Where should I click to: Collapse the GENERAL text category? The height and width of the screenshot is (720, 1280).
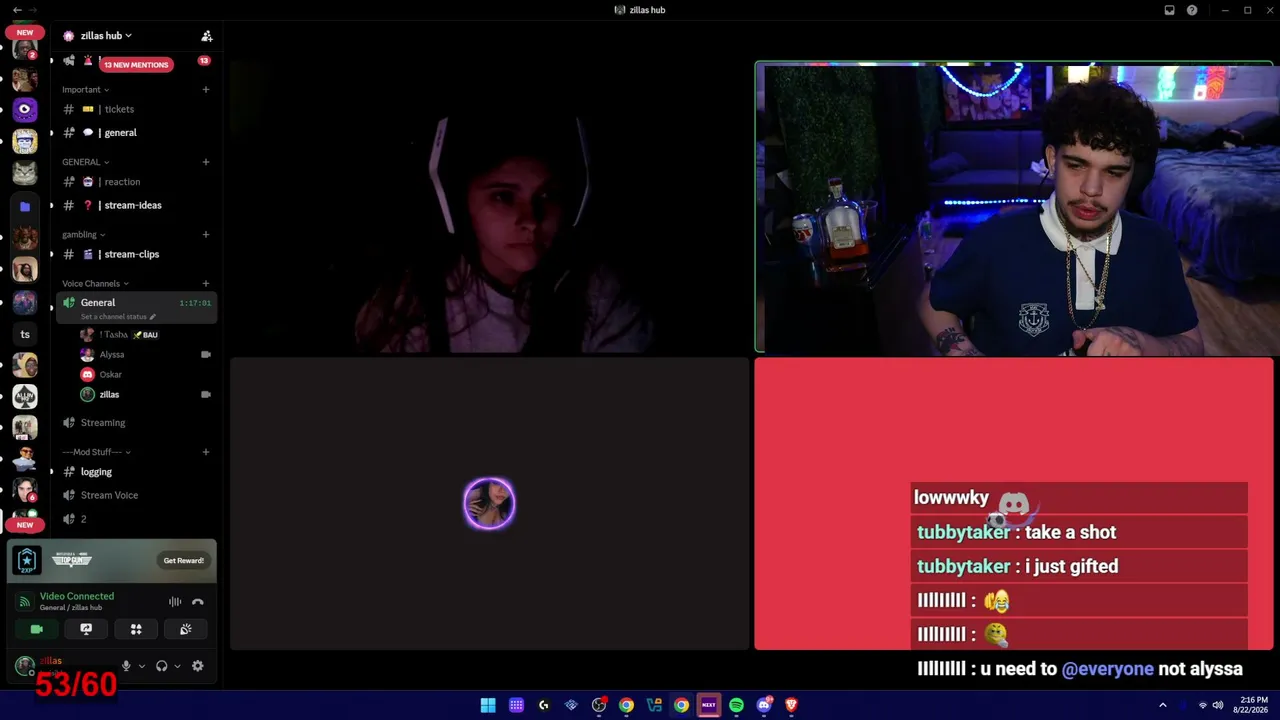(86, 162)
